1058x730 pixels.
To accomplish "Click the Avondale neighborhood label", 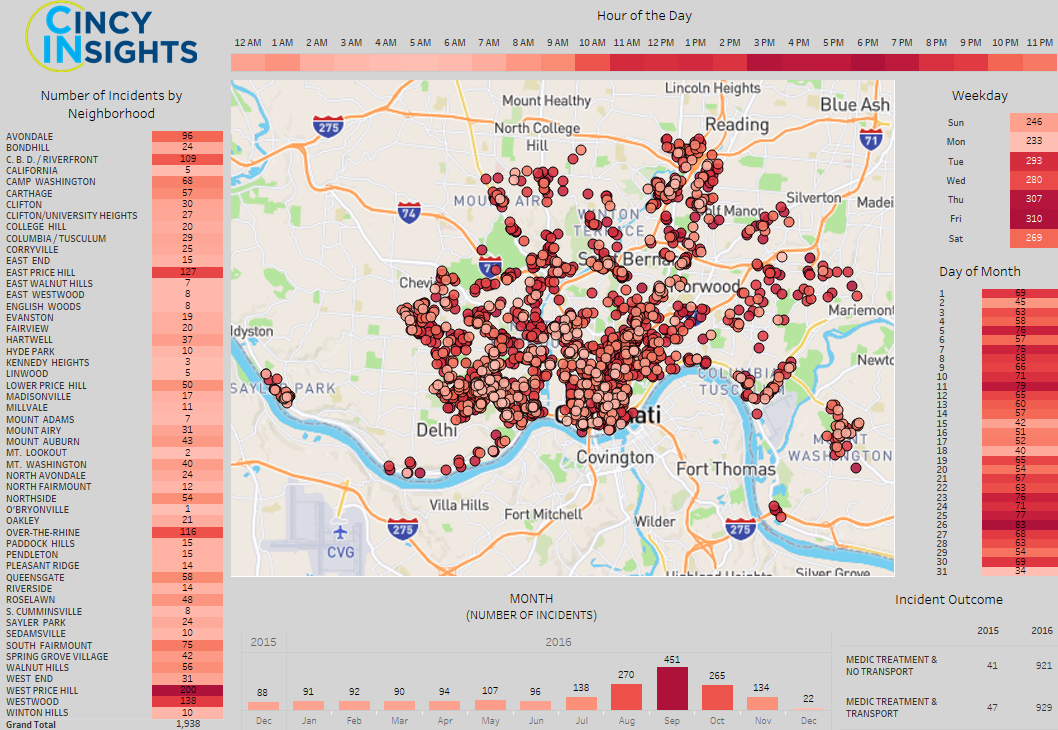I will click(29, 136).
